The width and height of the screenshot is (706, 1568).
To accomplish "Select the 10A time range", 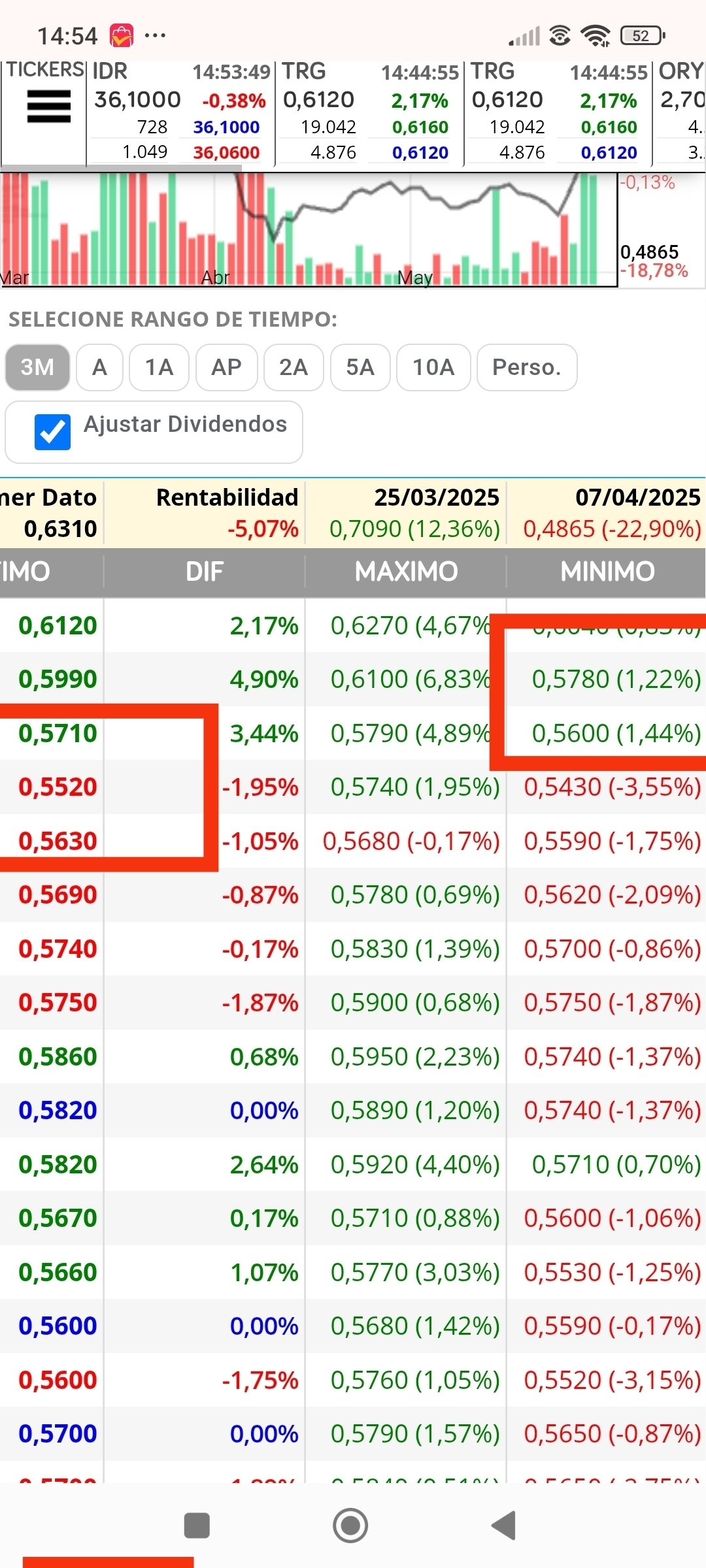I will point(433,367).
